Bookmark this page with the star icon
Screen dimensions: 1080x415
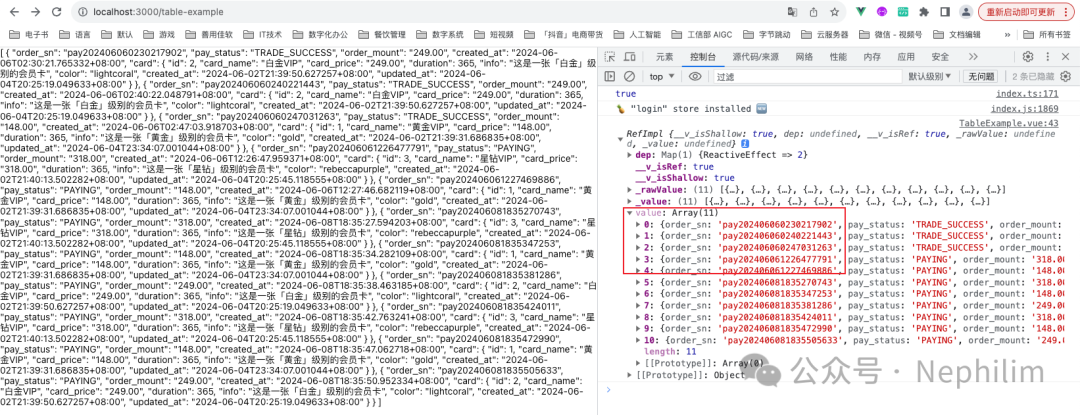coord(834,12)
